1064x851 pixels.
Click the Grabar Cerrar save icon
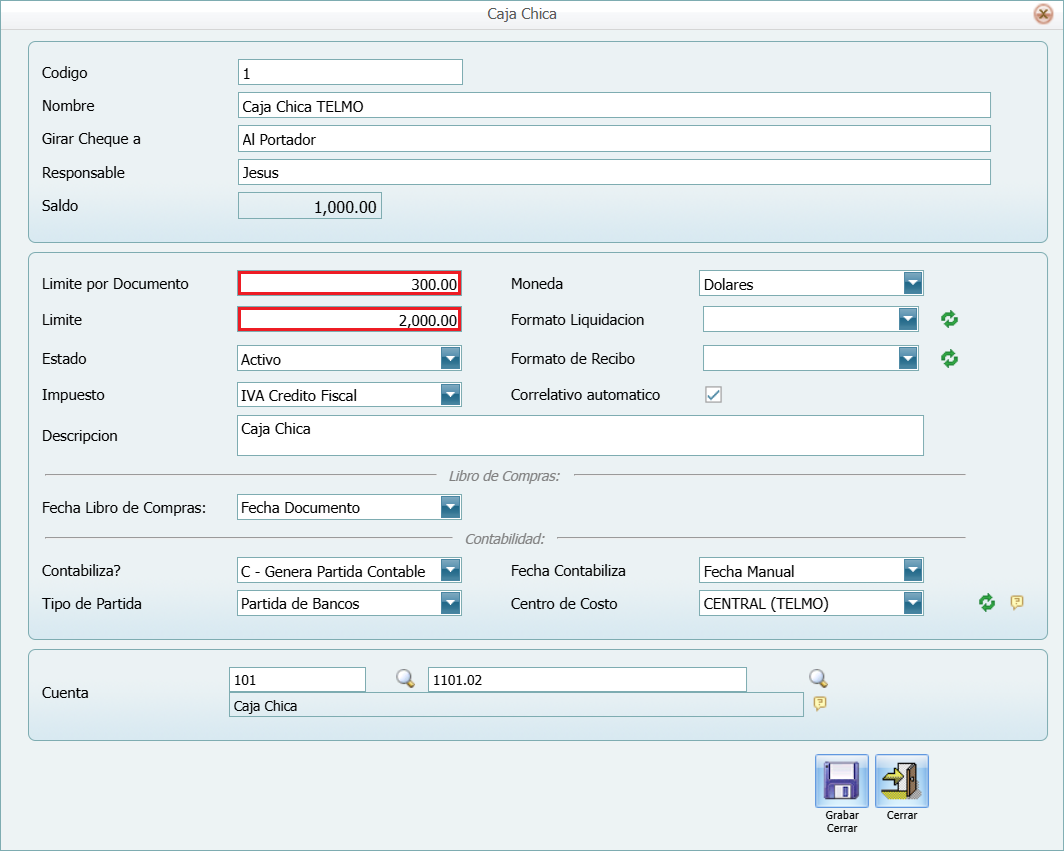coord(842,781)
